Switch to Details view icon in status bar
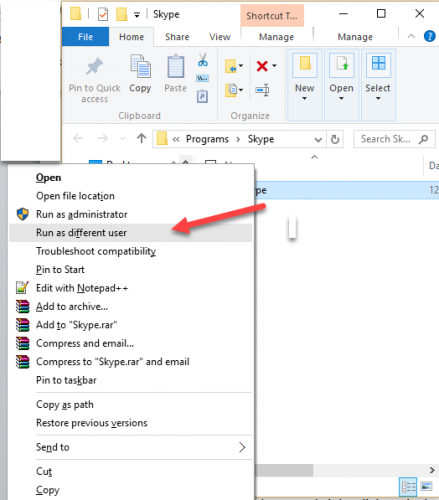 point(408,487)
